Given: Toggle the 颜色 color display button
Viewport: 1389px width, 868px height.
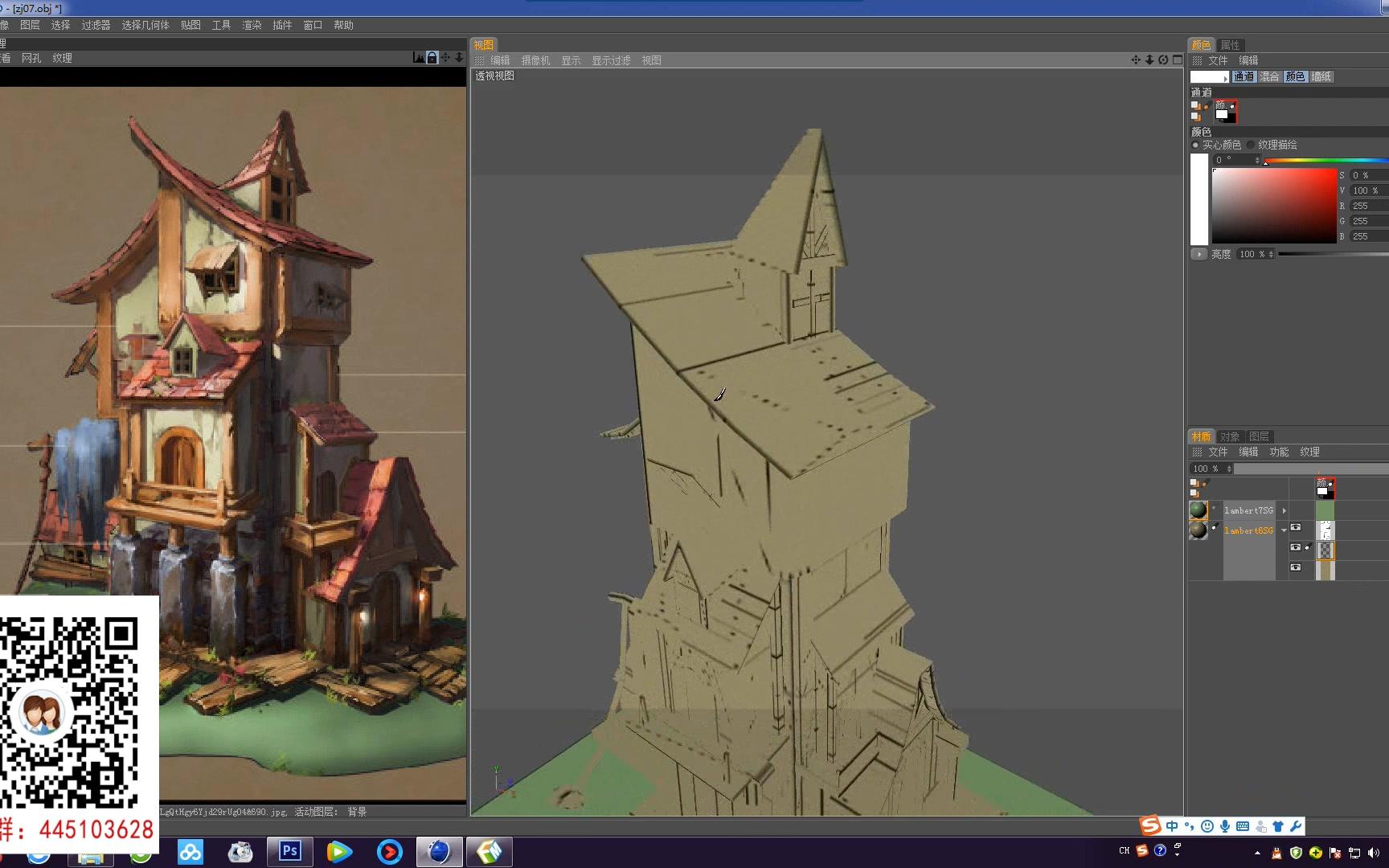Looking at the screenshot, I should pos(1295,76).
